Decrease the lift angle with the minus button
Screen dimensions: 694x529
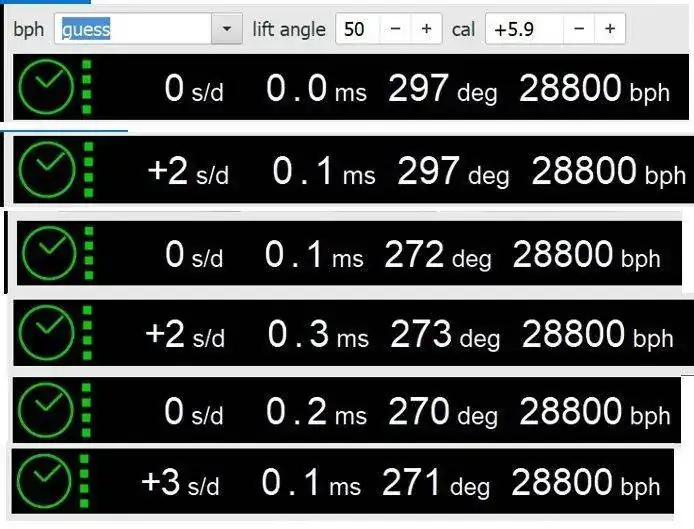(x=395, y=29)
